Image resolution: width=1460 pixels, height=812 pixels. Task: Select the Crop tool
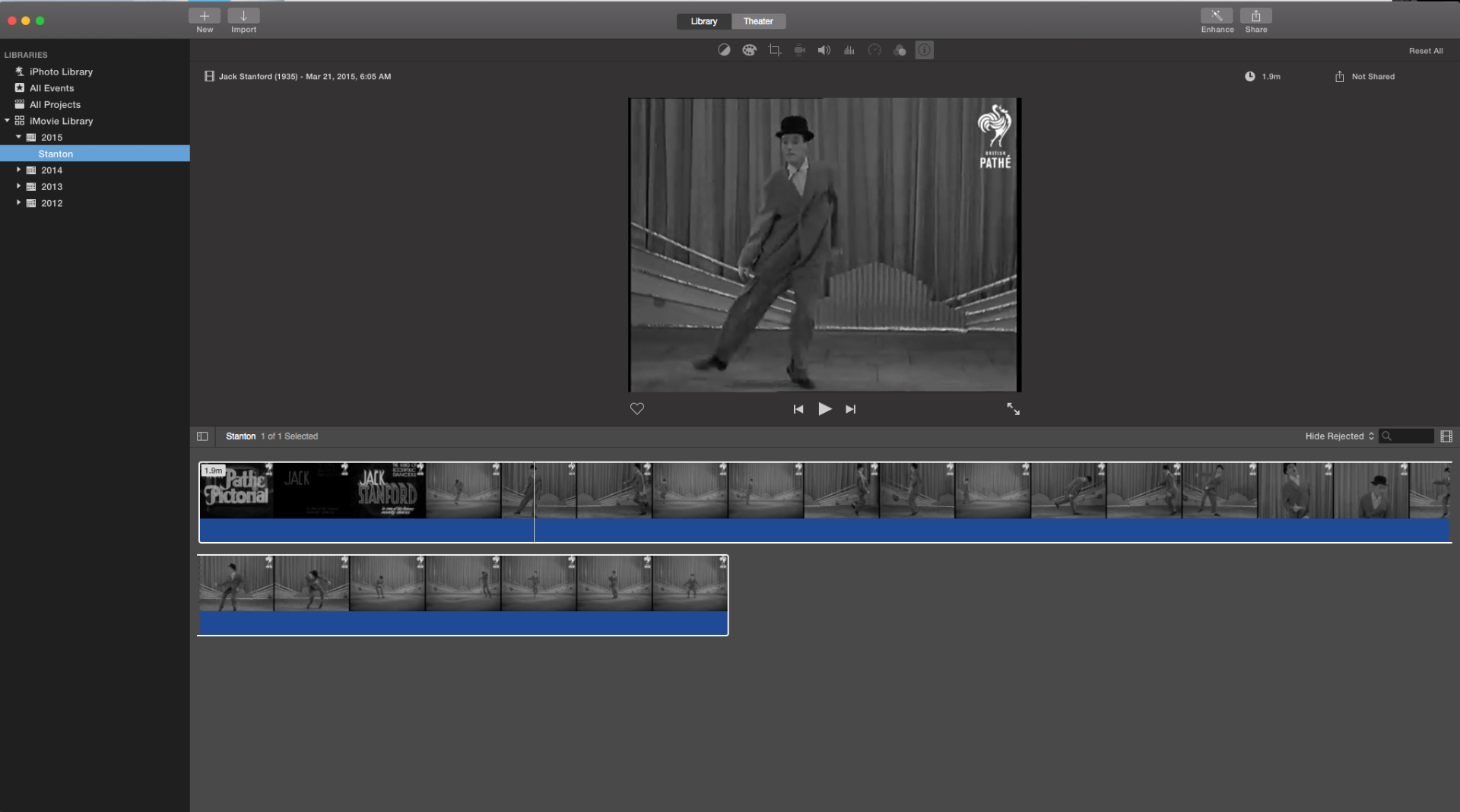774,50
